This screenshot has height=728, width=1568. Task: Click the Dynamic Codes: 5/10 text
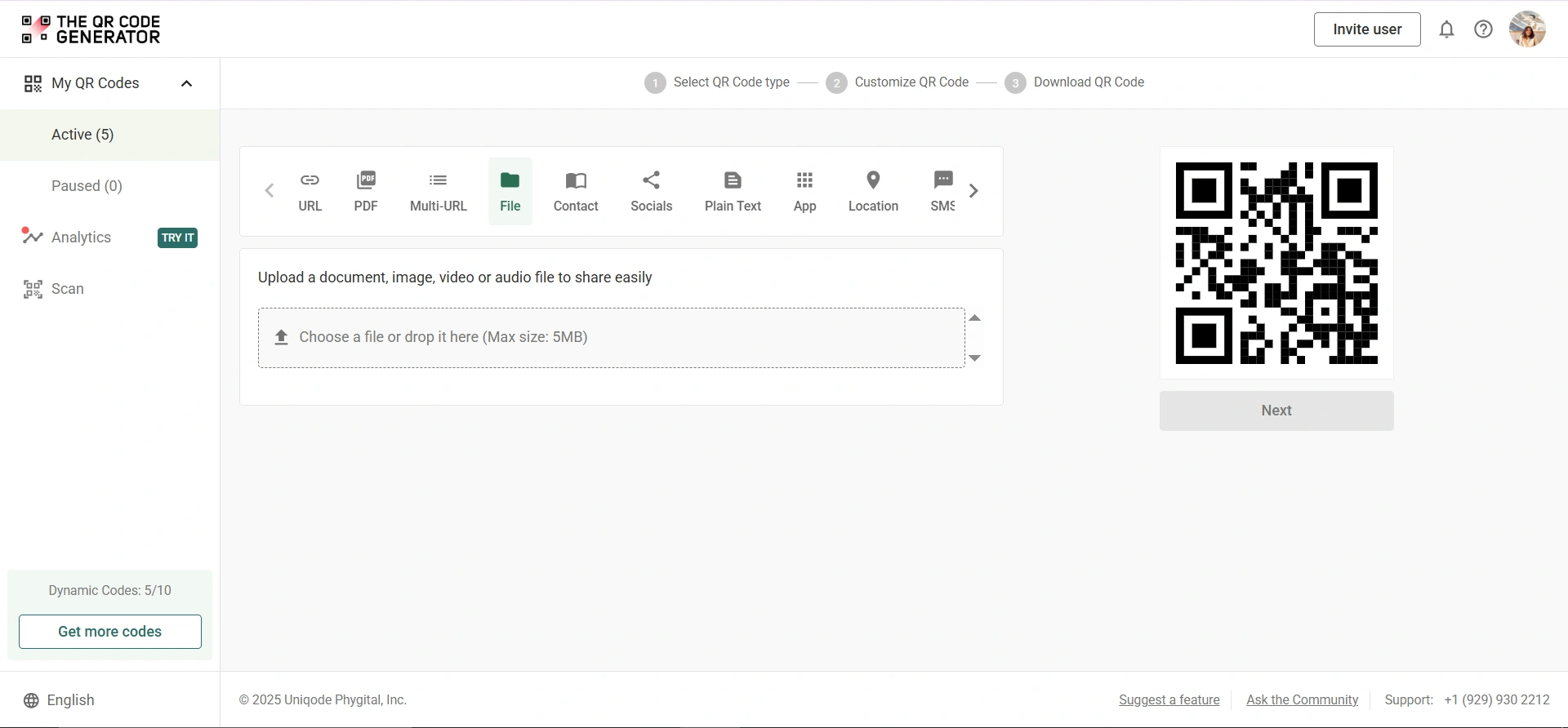[x=110, y=591]
